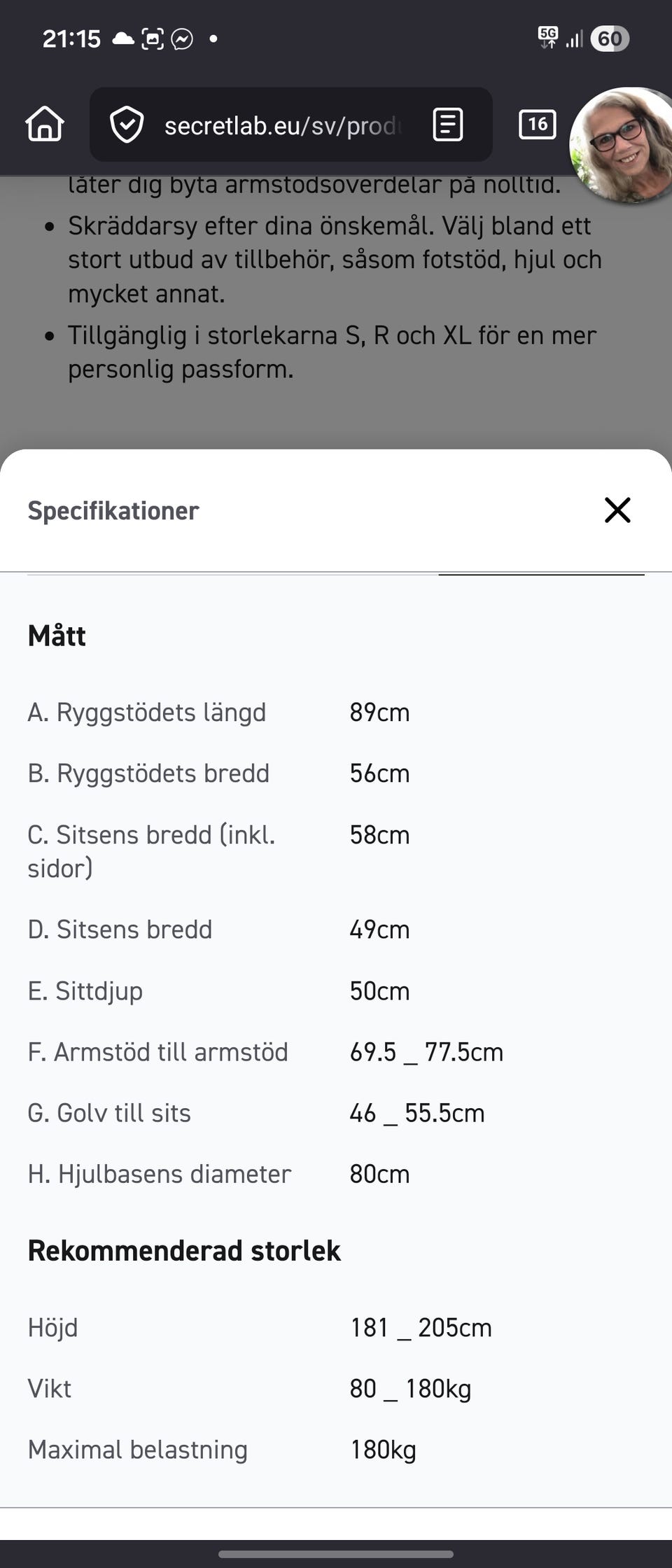Close the Specifikationer panel
This screenshot has height=1568, width=672.
coord(617,510)
